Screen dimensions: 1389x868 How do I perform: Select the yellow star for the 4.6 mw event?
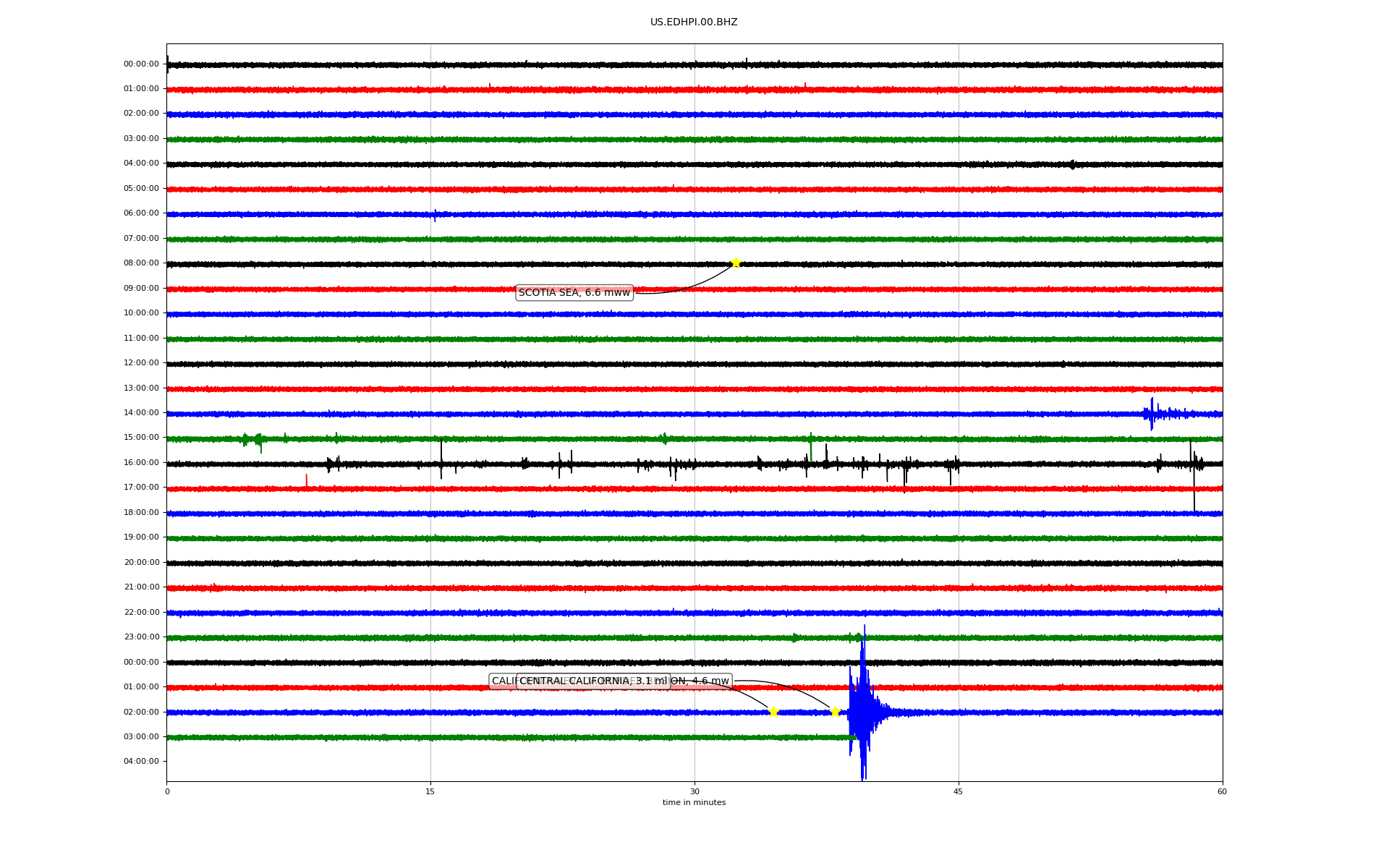pyautogui.click(x=835, y=712)
